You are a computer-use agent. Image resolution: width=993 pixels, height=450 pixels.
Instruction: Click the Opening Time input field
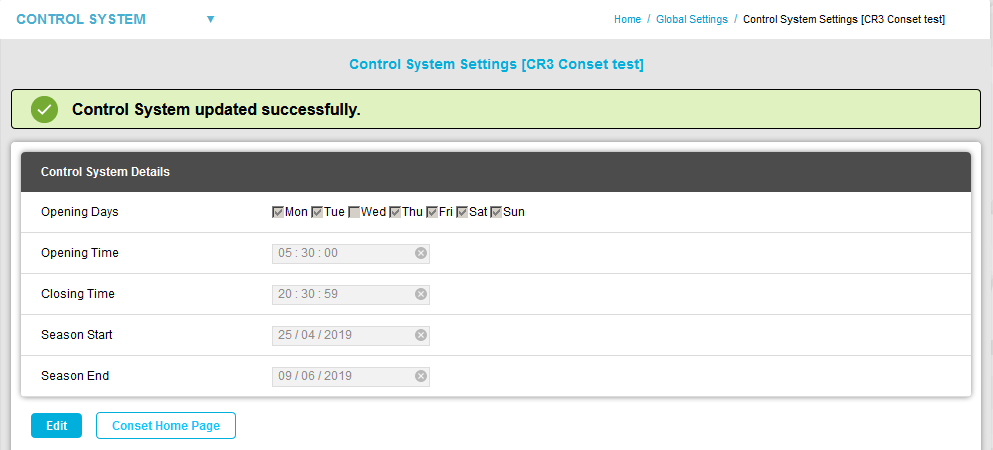(340, 253)
